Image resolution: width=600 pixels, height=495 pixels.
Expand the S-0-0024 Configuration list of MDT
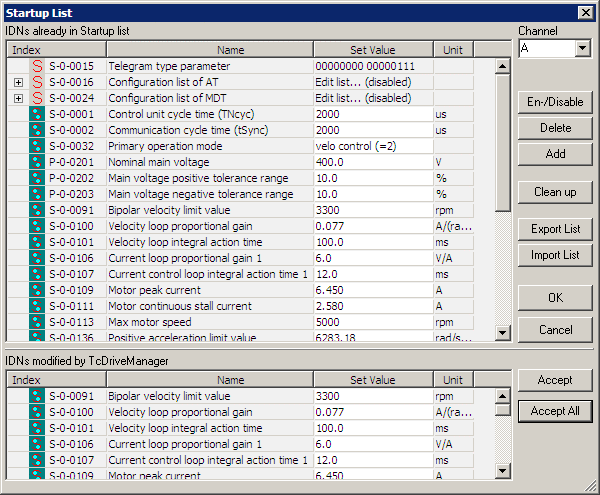point(18,98)
